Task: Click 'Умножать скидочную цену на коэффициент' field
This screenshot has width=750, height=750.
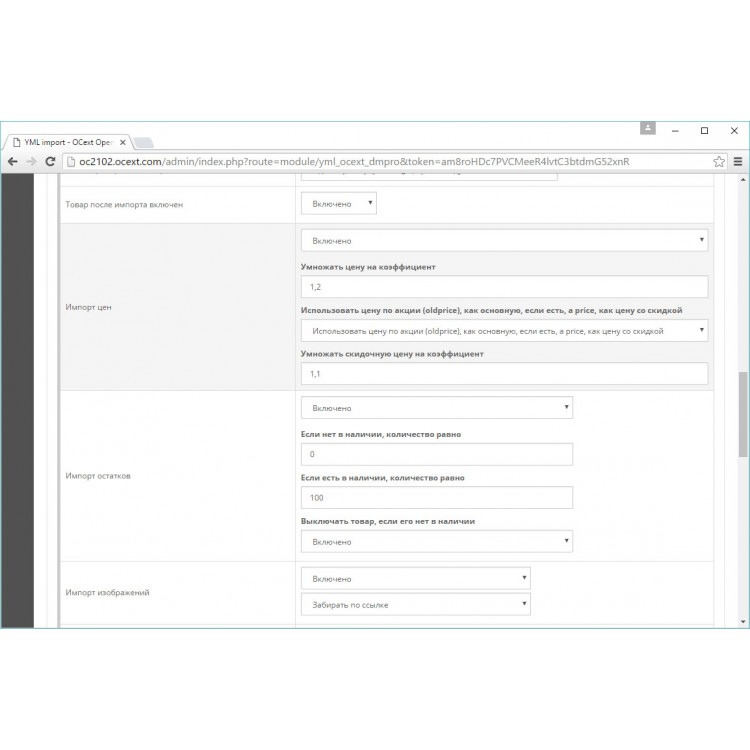Action: (x=504, y=374)
